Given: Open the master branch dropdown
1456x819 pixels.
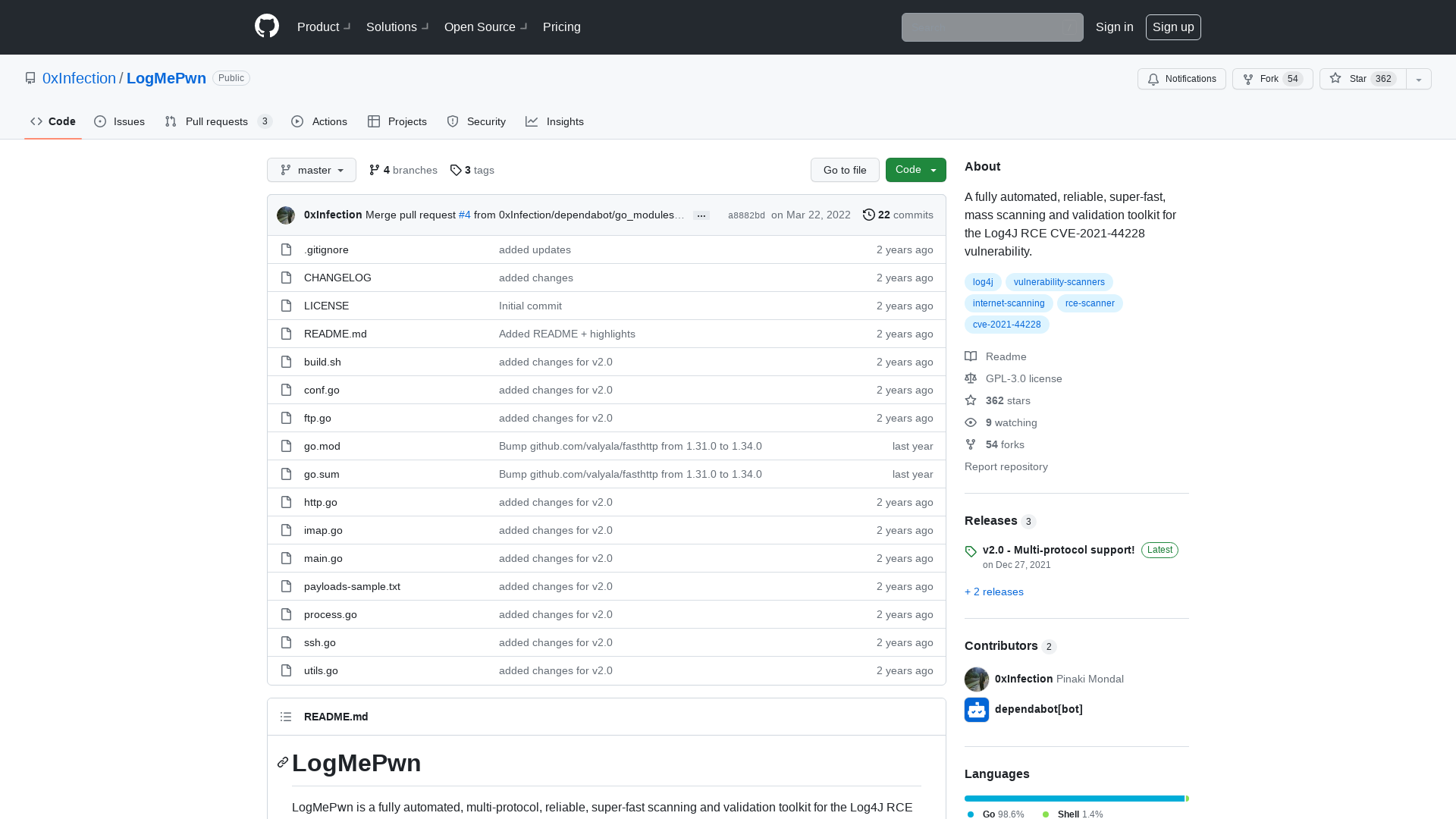Looking at the screenshot, I should click(312, 170).
